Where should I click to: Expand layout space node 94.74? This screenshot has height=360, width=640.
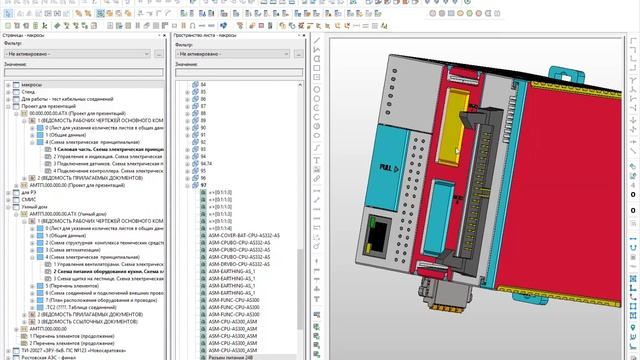187,164
